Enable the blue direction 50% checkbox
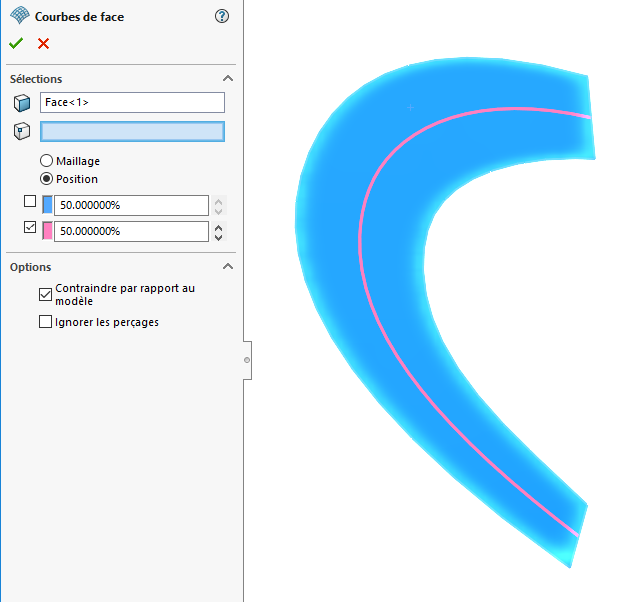This screenshot has height=602, width=637. click(30, 201)
